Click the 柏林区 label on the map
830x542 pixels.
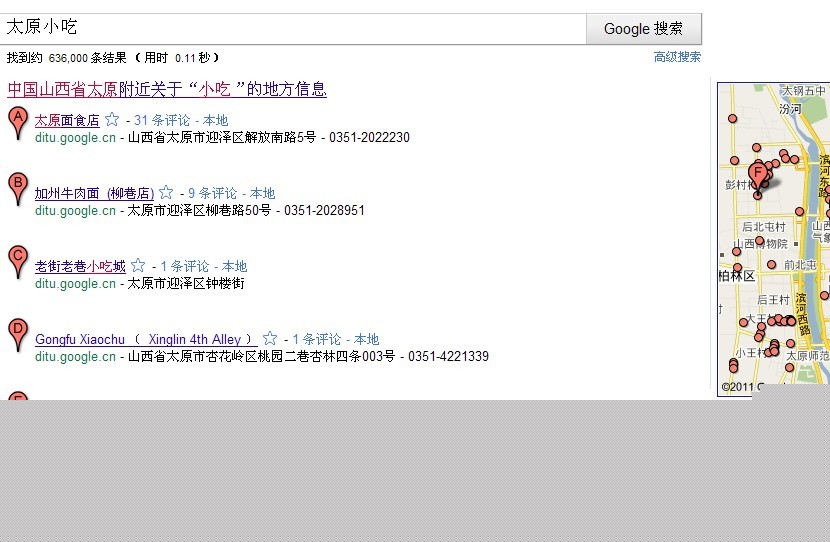(736, 276)
